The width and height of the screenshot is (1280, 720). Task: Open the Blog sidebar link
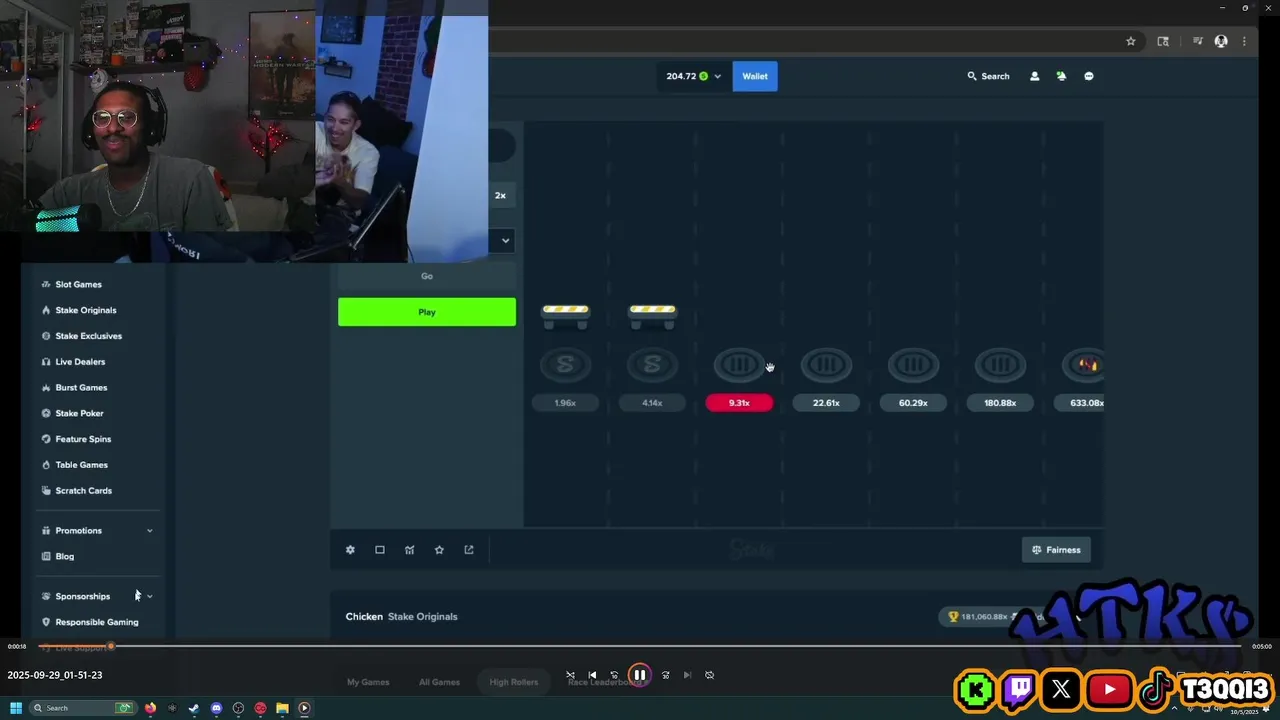coord(64,556)
